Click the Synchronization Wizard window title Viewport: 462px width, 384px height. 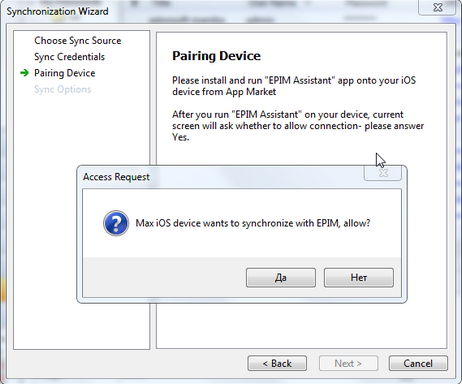[57, 11]
